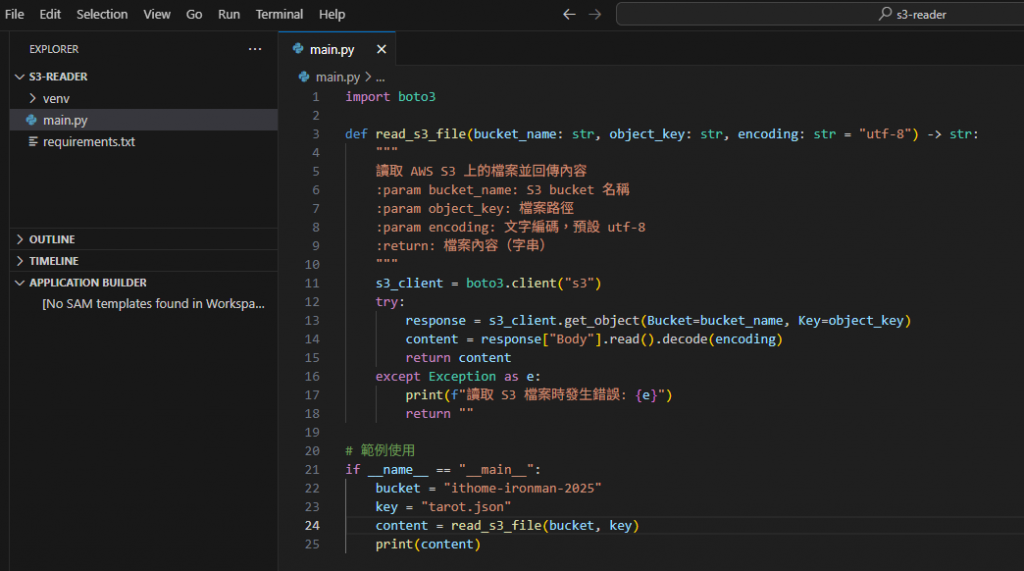Close the main.py tab
This screenshot has width=1024, height=571.
tap(381, 49)
